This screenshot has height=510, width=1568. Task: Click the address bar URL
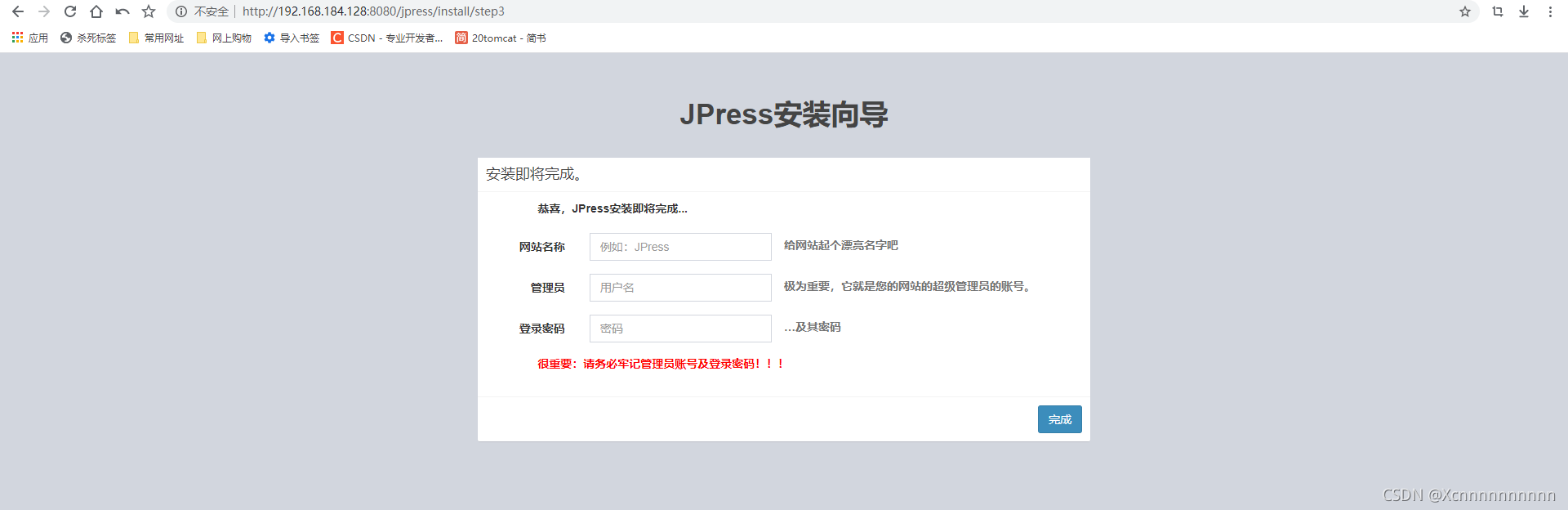tap(373, 11)
